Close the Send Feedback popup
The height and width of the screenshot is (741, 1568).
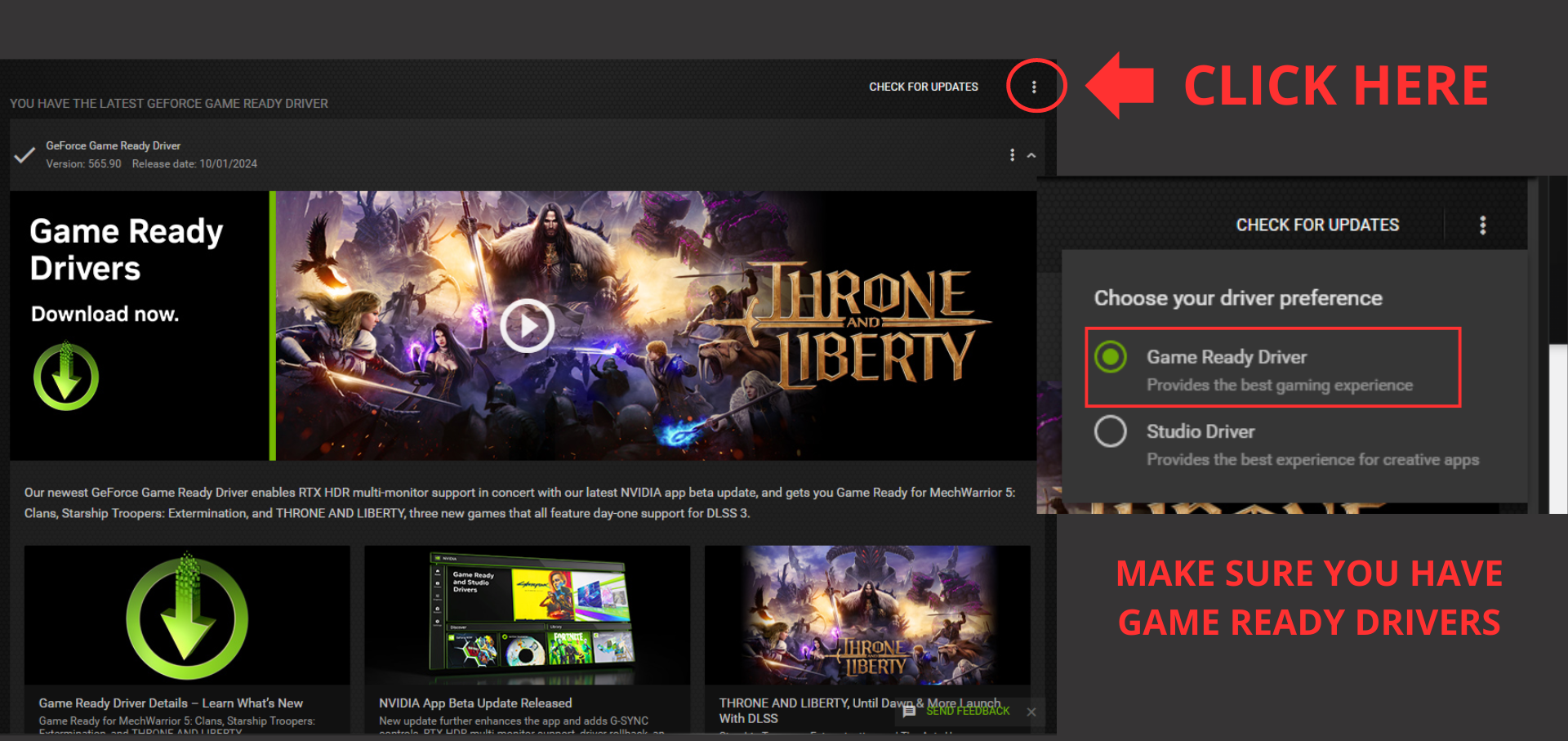pyautogui.click(x=1031, y=712)
